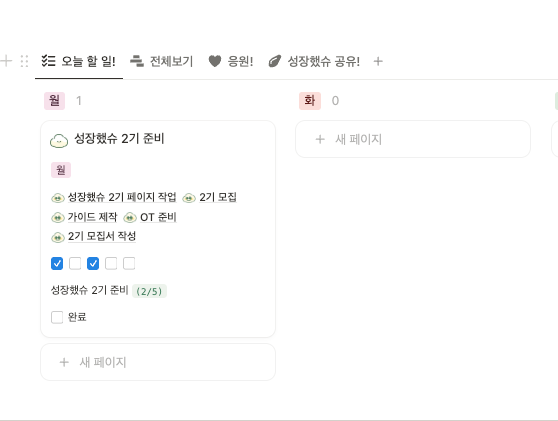
Task: Click the six-dot drag handle icon
Action: click(x=24, y=61)
